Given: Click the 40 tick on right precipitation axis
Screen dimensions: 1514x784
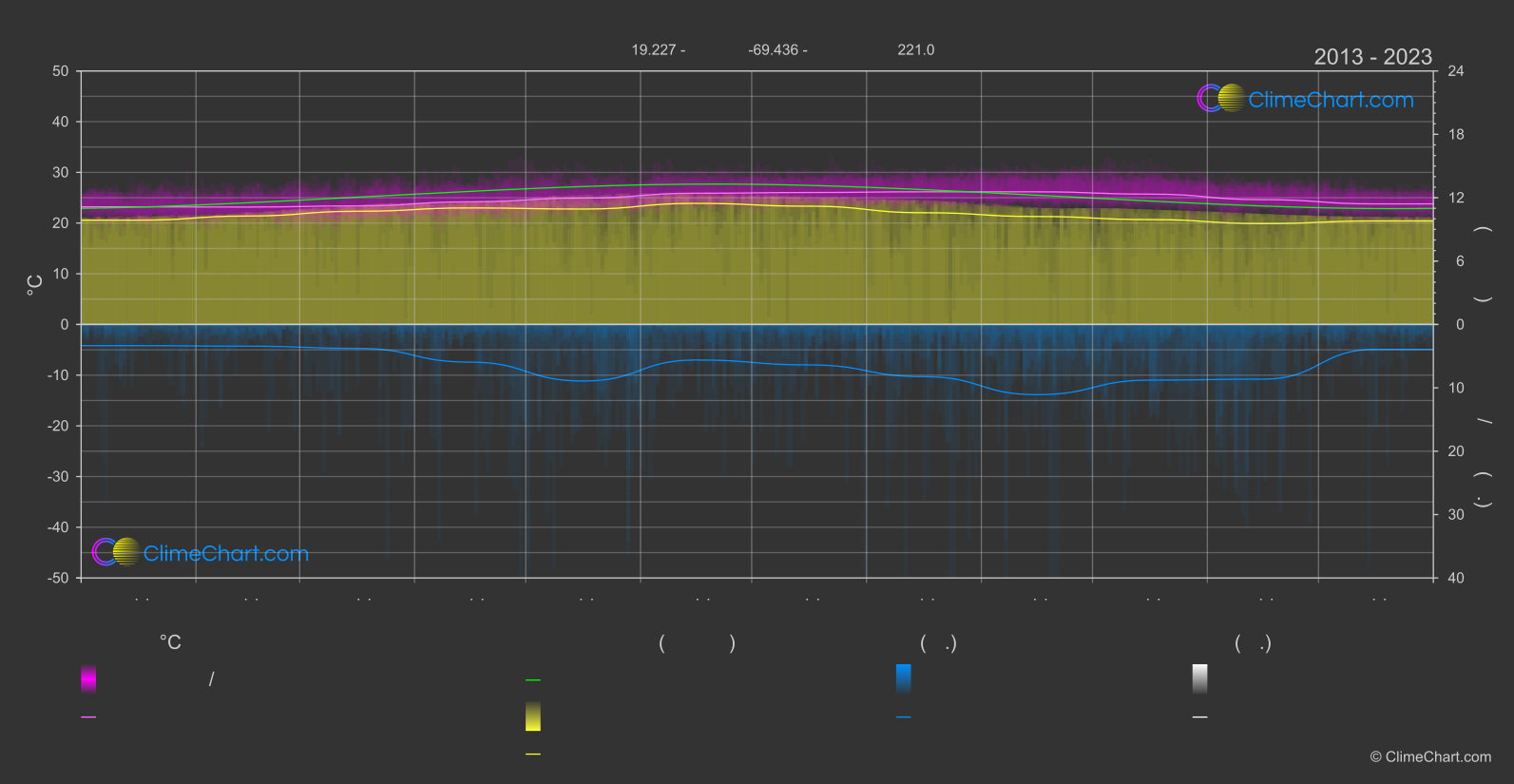Looking at the screenshot, I should [x=1455, y=578].
